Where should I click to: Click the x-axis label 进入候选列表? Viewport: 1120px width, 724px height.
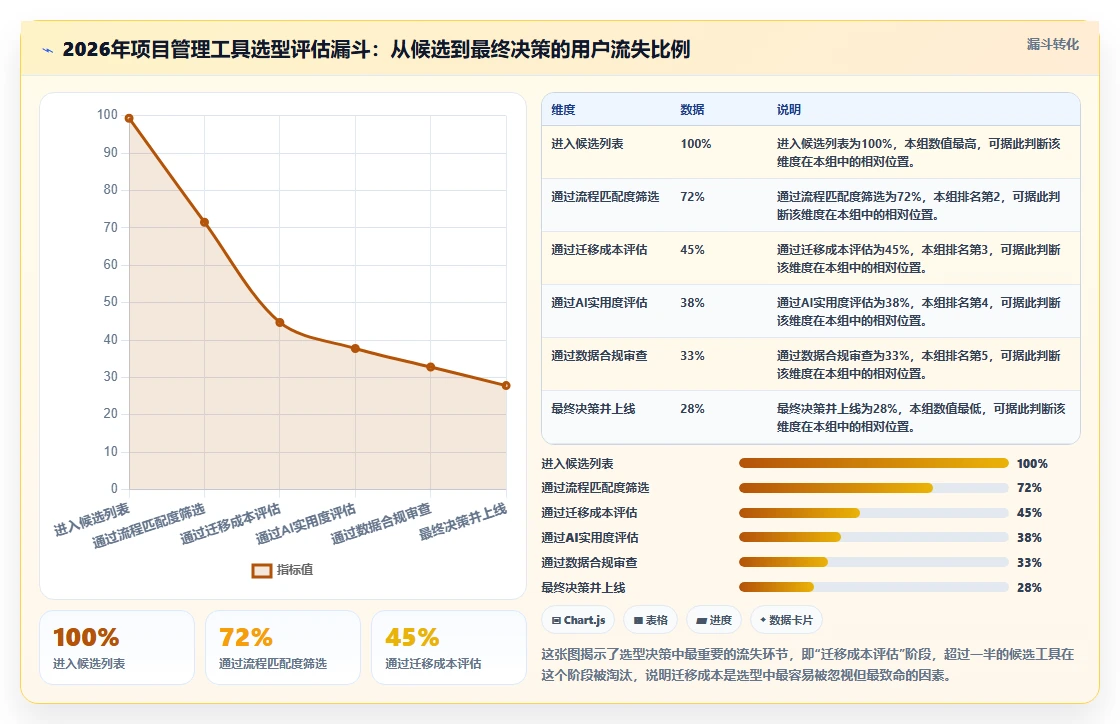(92, 520)
